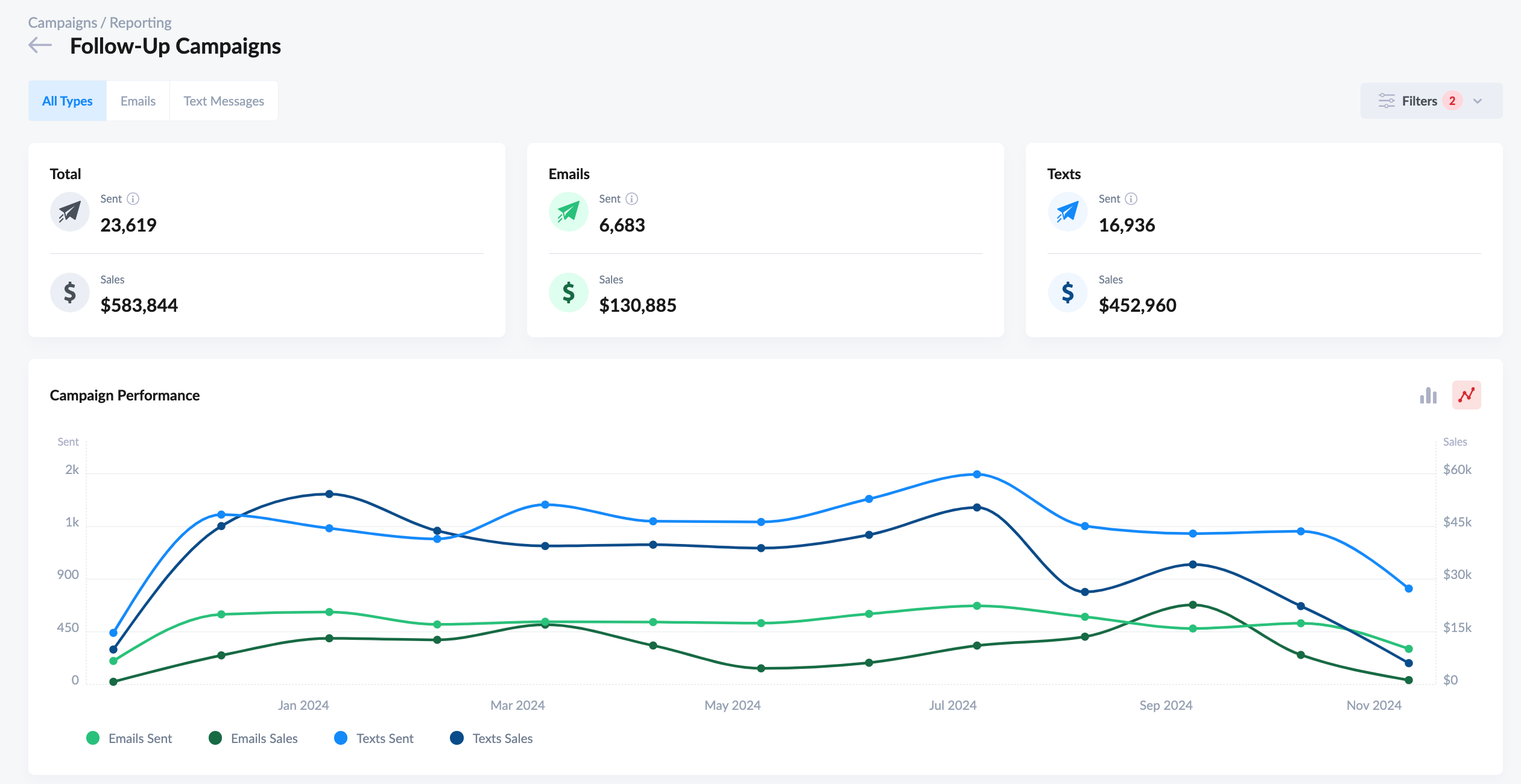Screen dimensions: 1521x784
Task: Open the Text Messages tab
Action: 224,100
